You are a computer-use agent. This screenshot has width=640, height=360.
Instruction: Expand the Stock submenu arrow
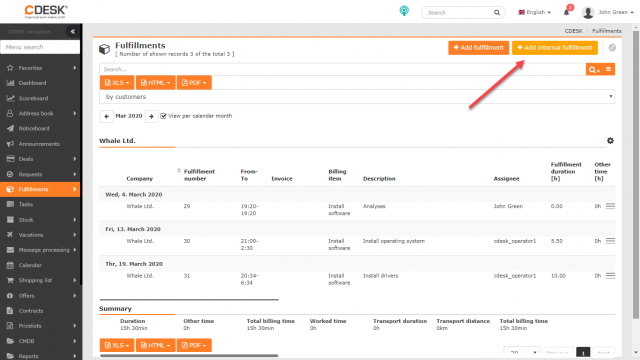point(75,220)
